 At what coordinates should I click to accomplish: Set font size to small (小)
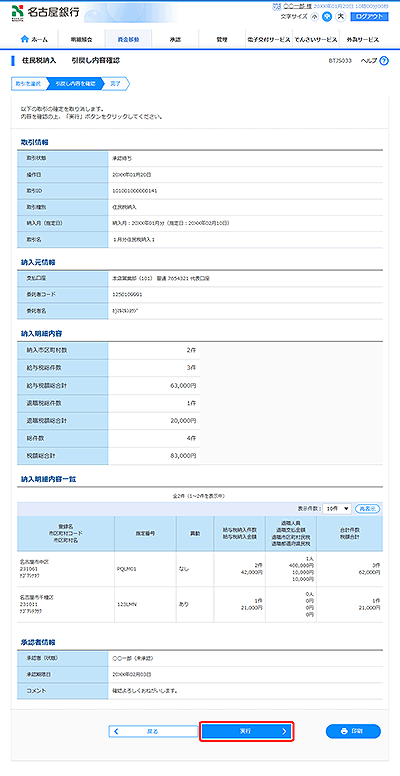click(x=314, y=16)
